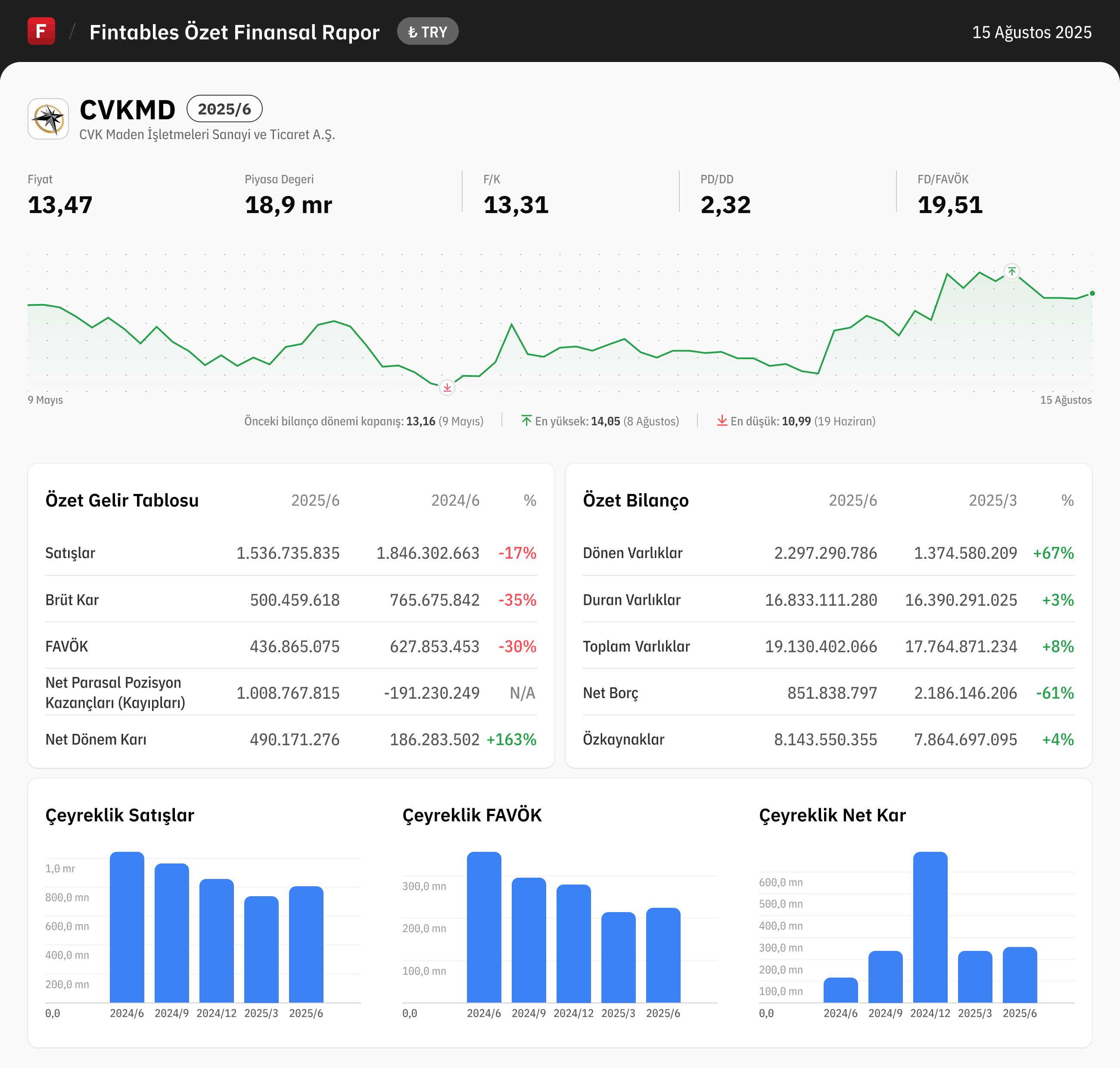The width and height of the screenshot is (1120, 1068).
Task: Click the green endpoint dot of price line
Action: click(1092, 293)
